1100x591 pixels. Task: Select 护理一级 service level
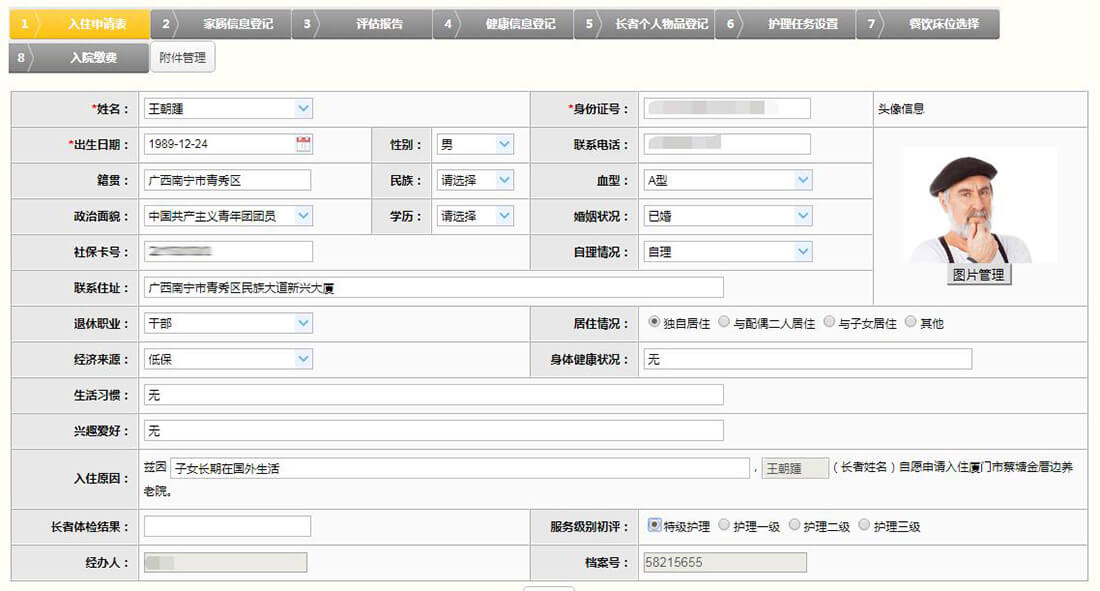pyautogui.click(x=724, y=526)
